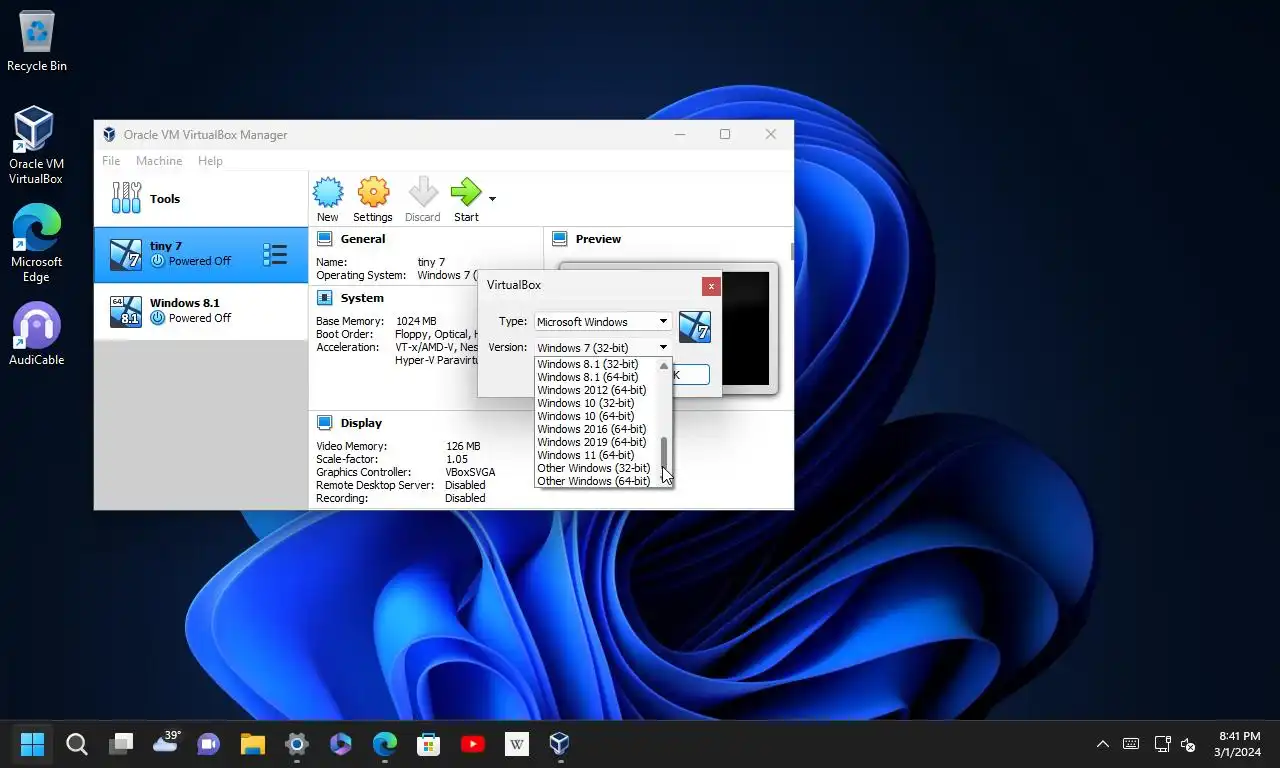
Task: Open the Chat app on taskbar
Action: 209,744
